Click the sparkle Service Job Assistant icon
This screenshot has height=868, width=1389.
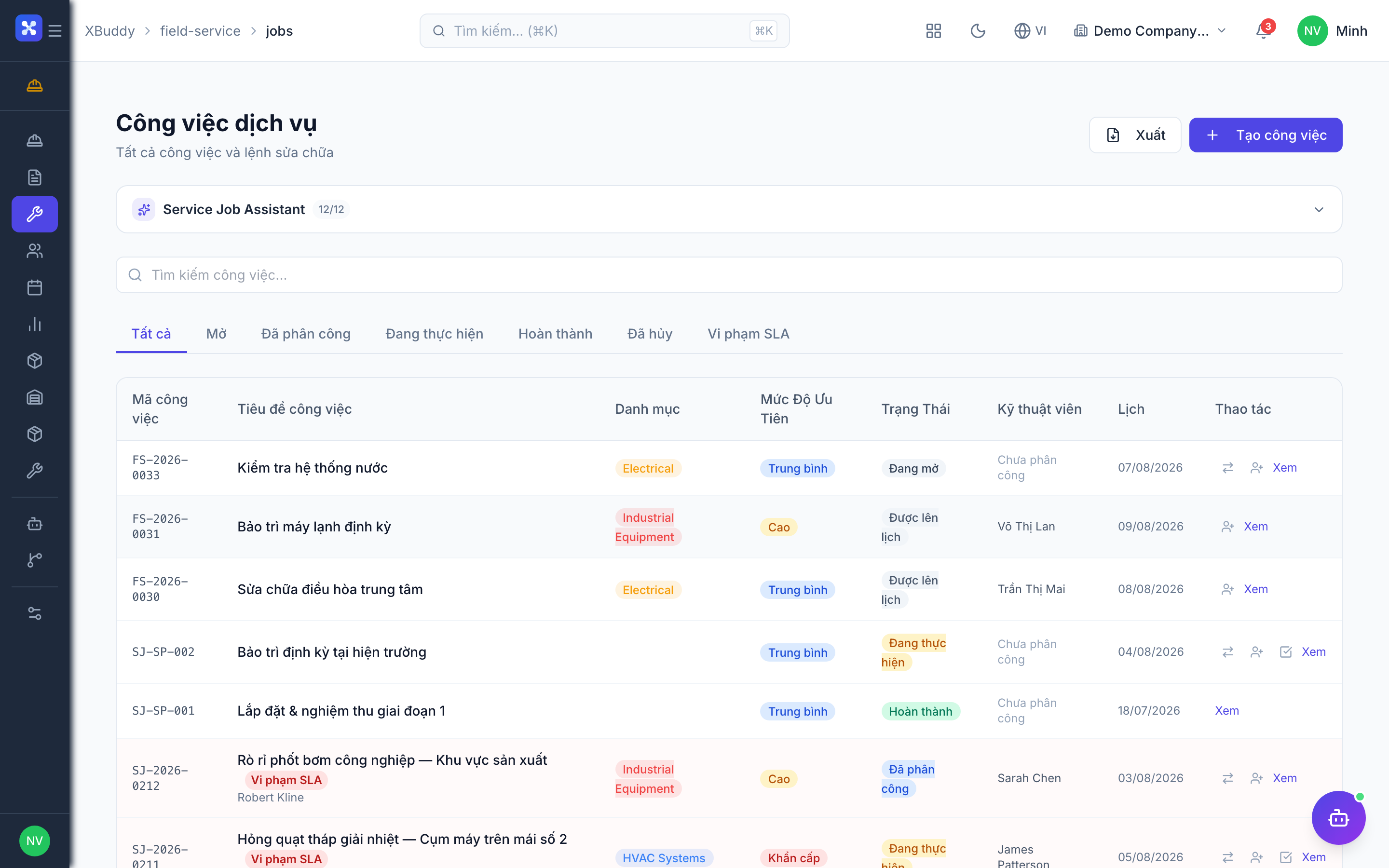point(144,210)
